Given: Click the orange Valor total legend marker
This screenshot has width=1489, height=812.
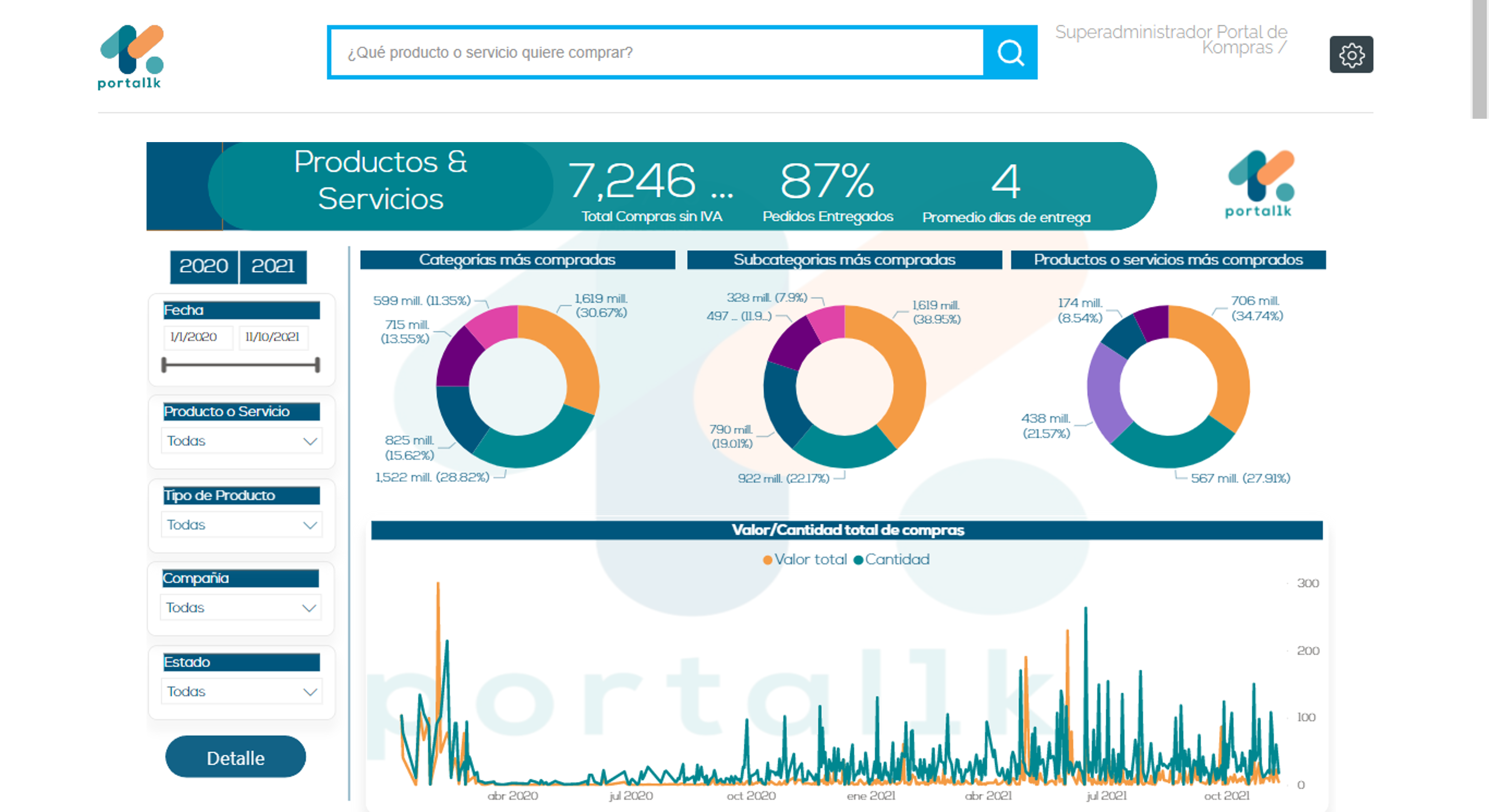Looking at the screenshot, I should 768,560.
